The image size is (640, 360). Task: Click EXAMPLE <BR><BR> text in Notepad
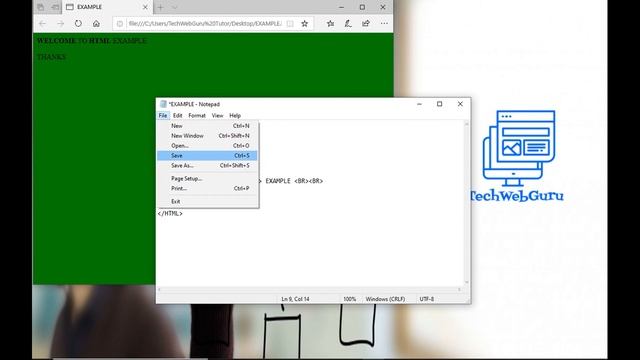coord(294,181)
